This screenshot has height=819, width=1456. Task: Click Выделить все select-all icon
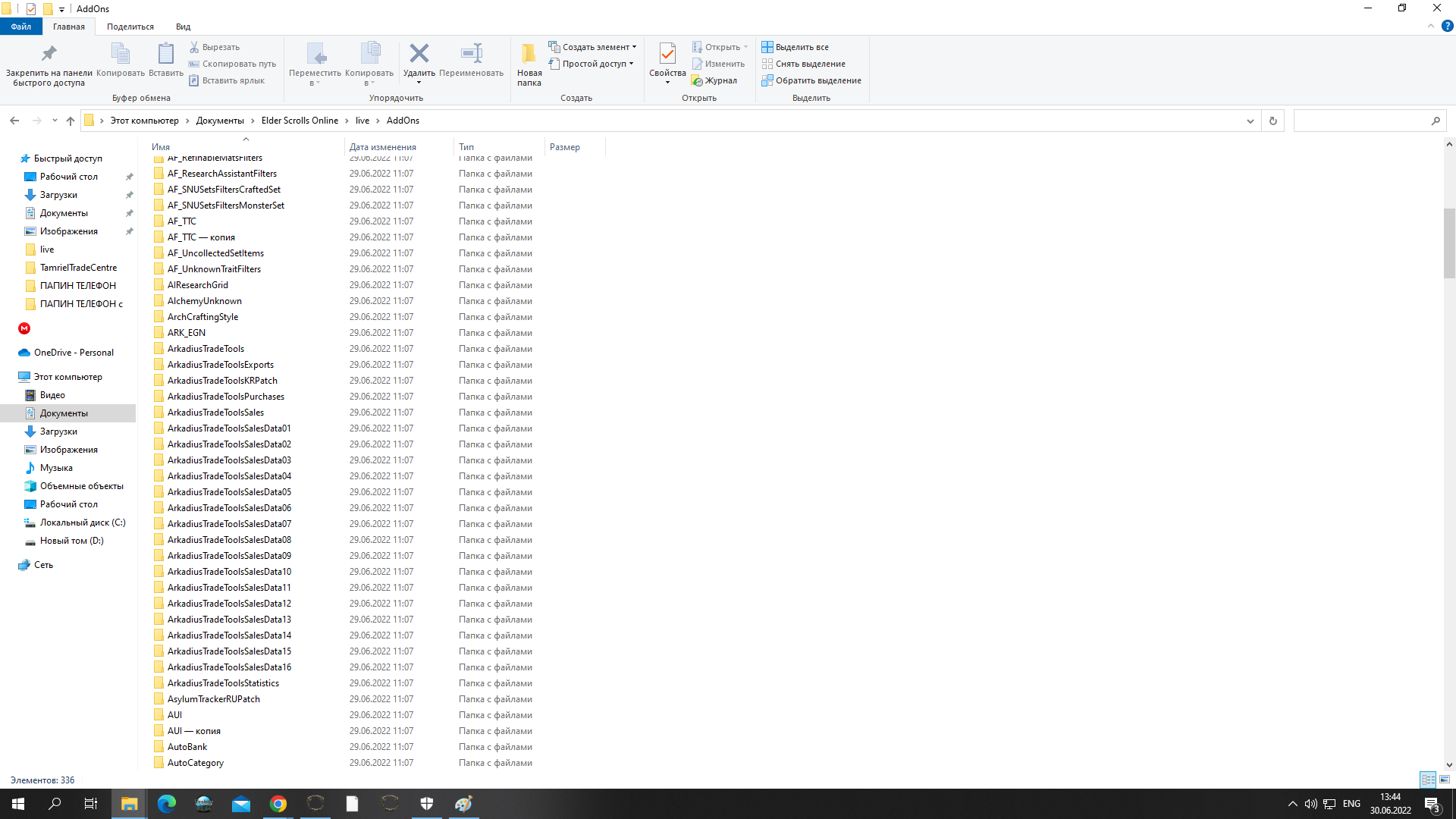767,47
